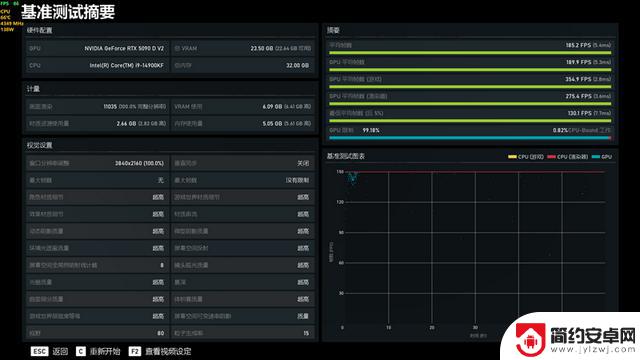Click the F2 key icon
The height and width of the screenshot is (360, 640).
click(135, 351)
